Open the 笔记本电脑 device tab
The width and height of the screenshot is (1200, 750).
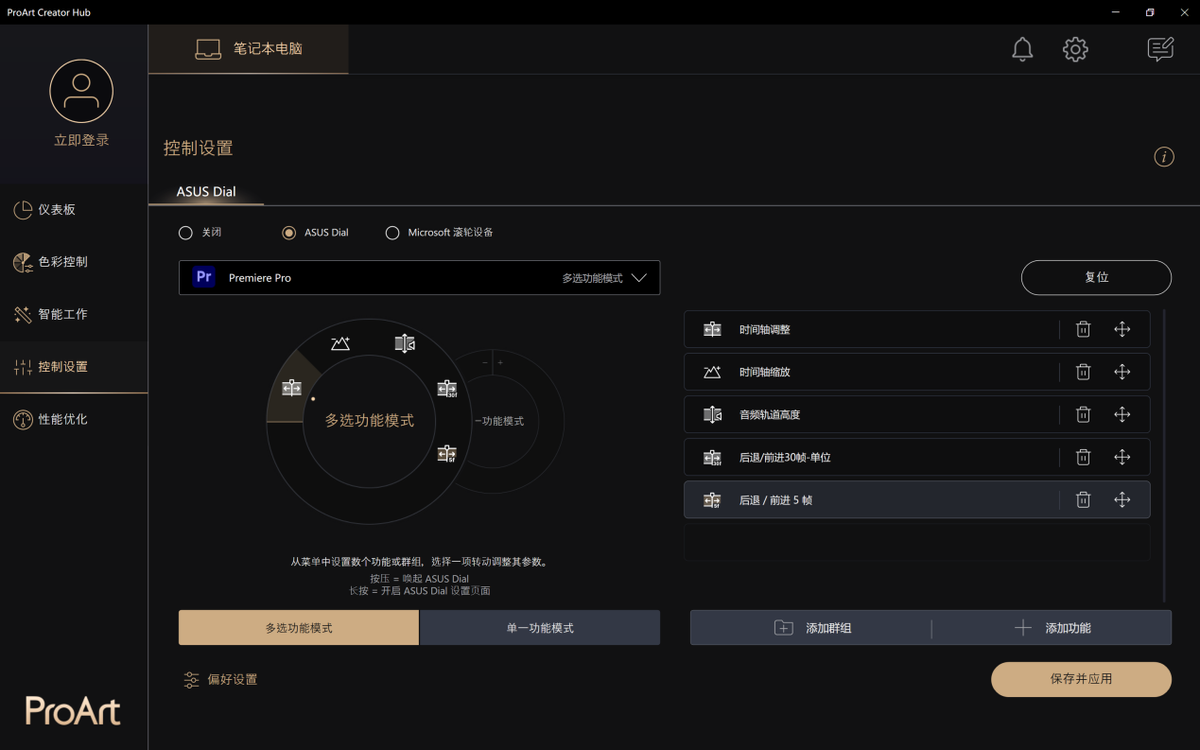tap(249, 49)
